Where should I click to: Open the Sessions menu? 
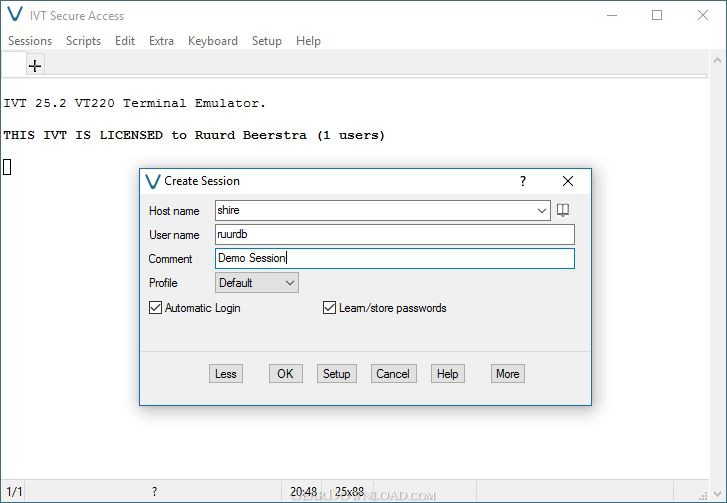pyautogui.click(x=30, y=41)
